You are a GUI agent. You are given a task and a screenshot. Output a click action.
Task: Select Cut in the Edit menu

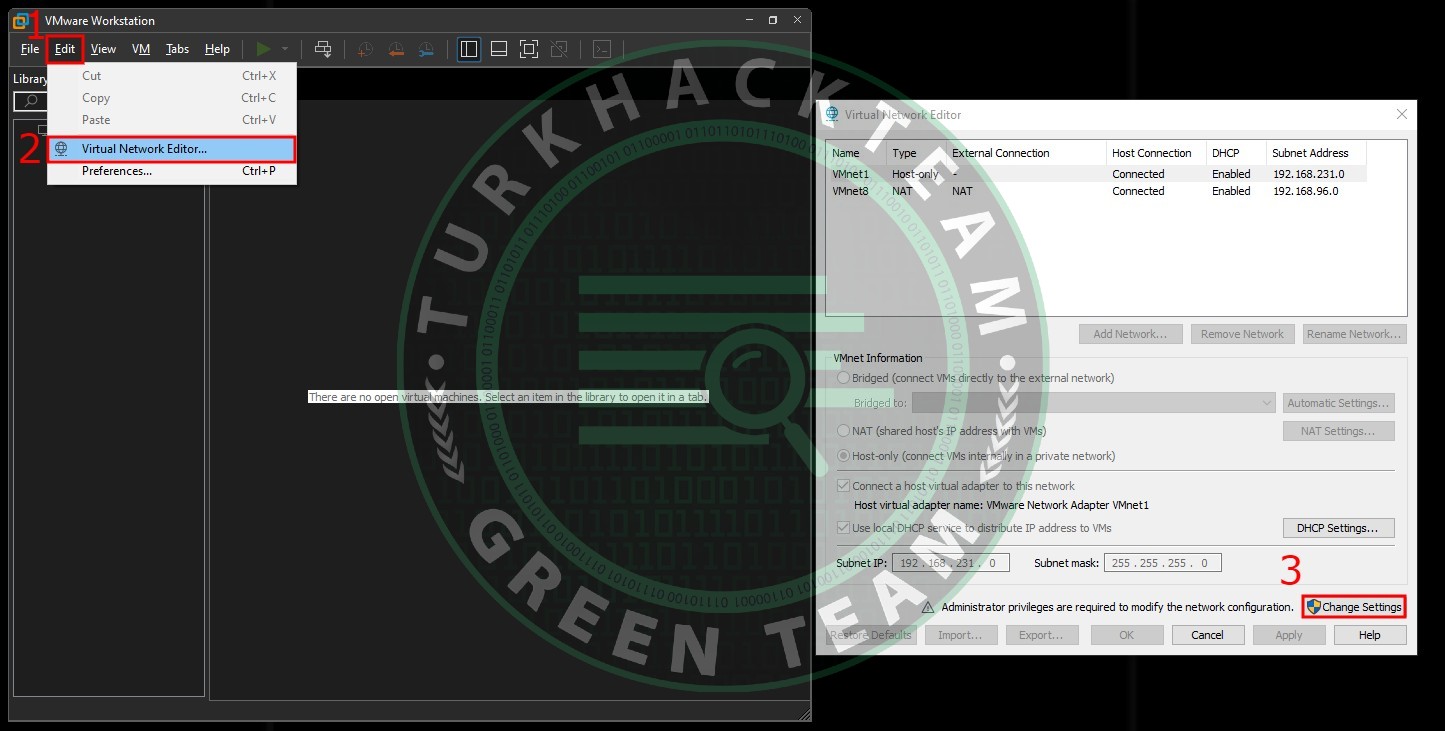pos(172,76)
